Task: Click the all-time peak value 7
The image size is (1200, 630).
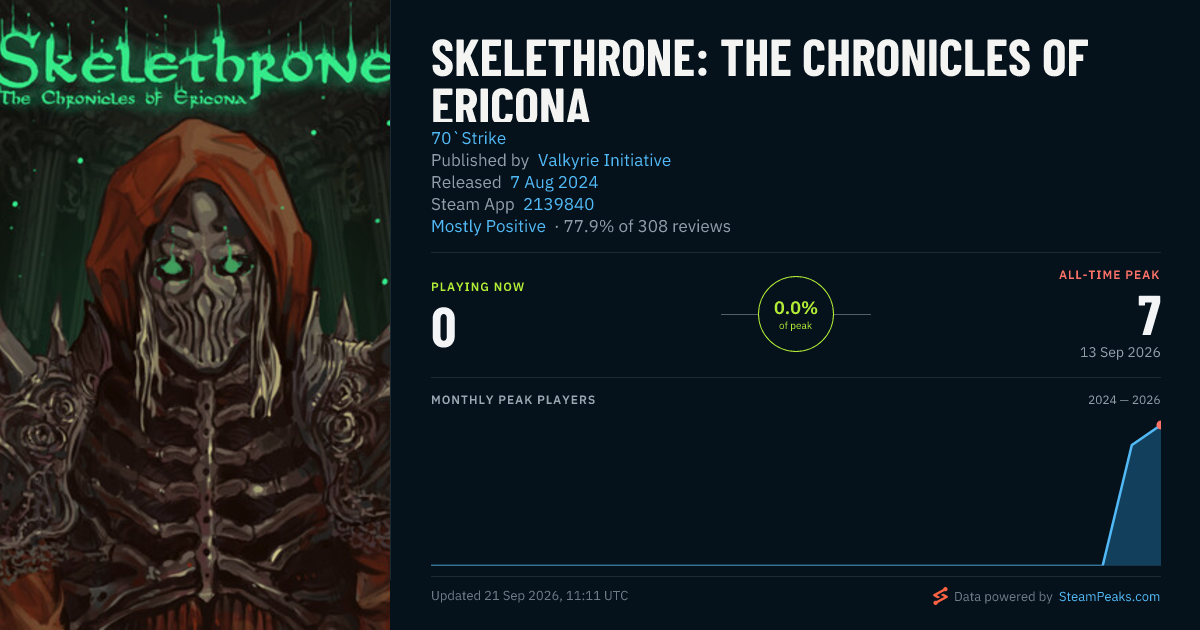Action: tap(1149, 316)
